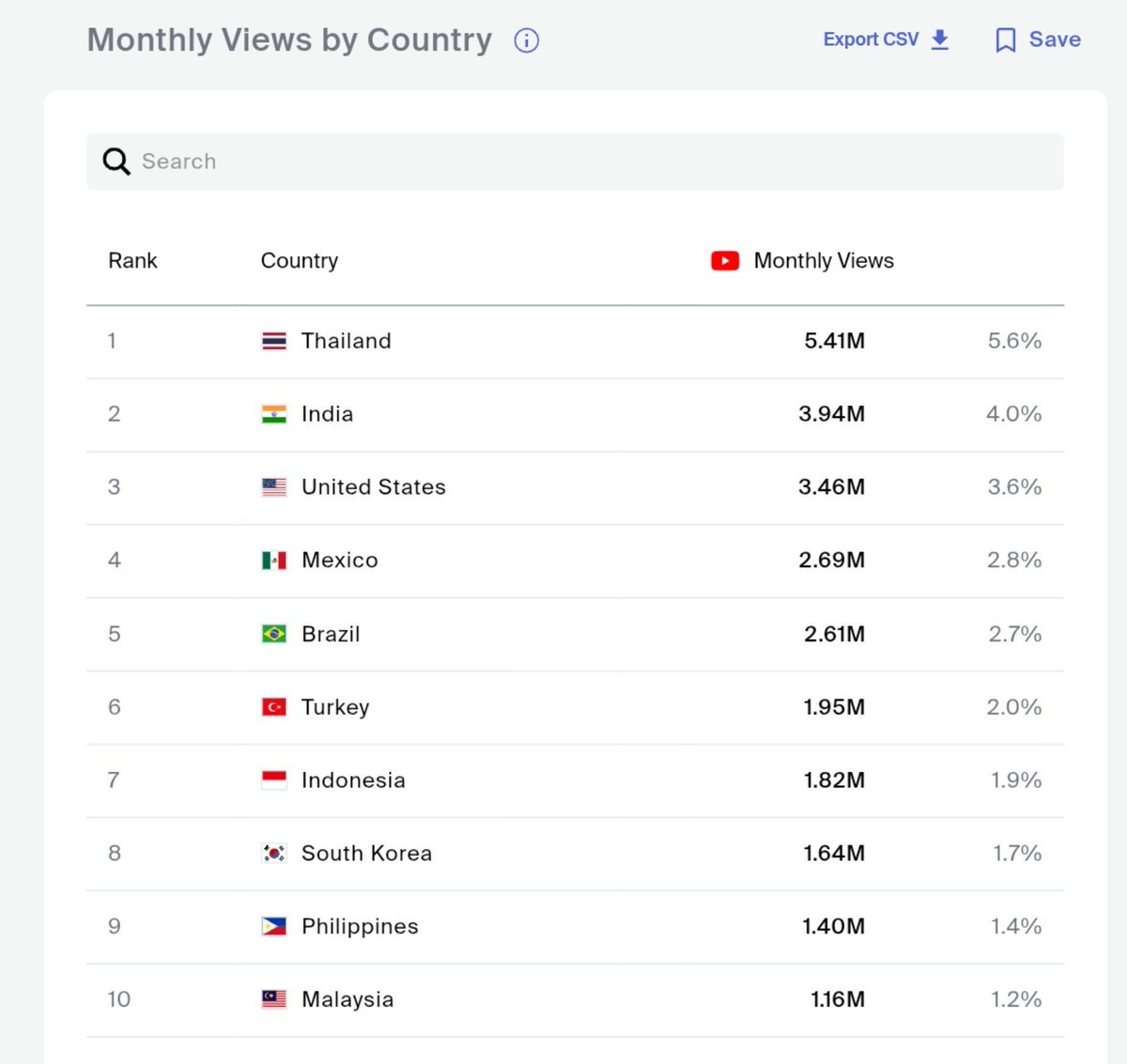Image resolution: width=1127 pixels, height=1064 pixels.
Task: Click the 1.64M views value
Action: click(x=834, y=854)
